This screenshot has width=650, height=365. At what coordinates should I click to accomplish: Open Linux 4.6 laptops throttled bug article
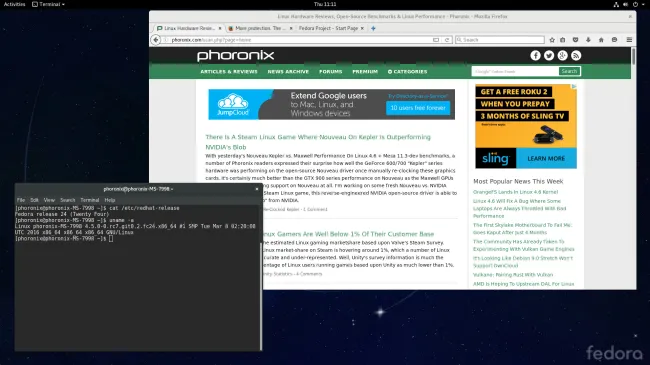[x=519, y=208]
